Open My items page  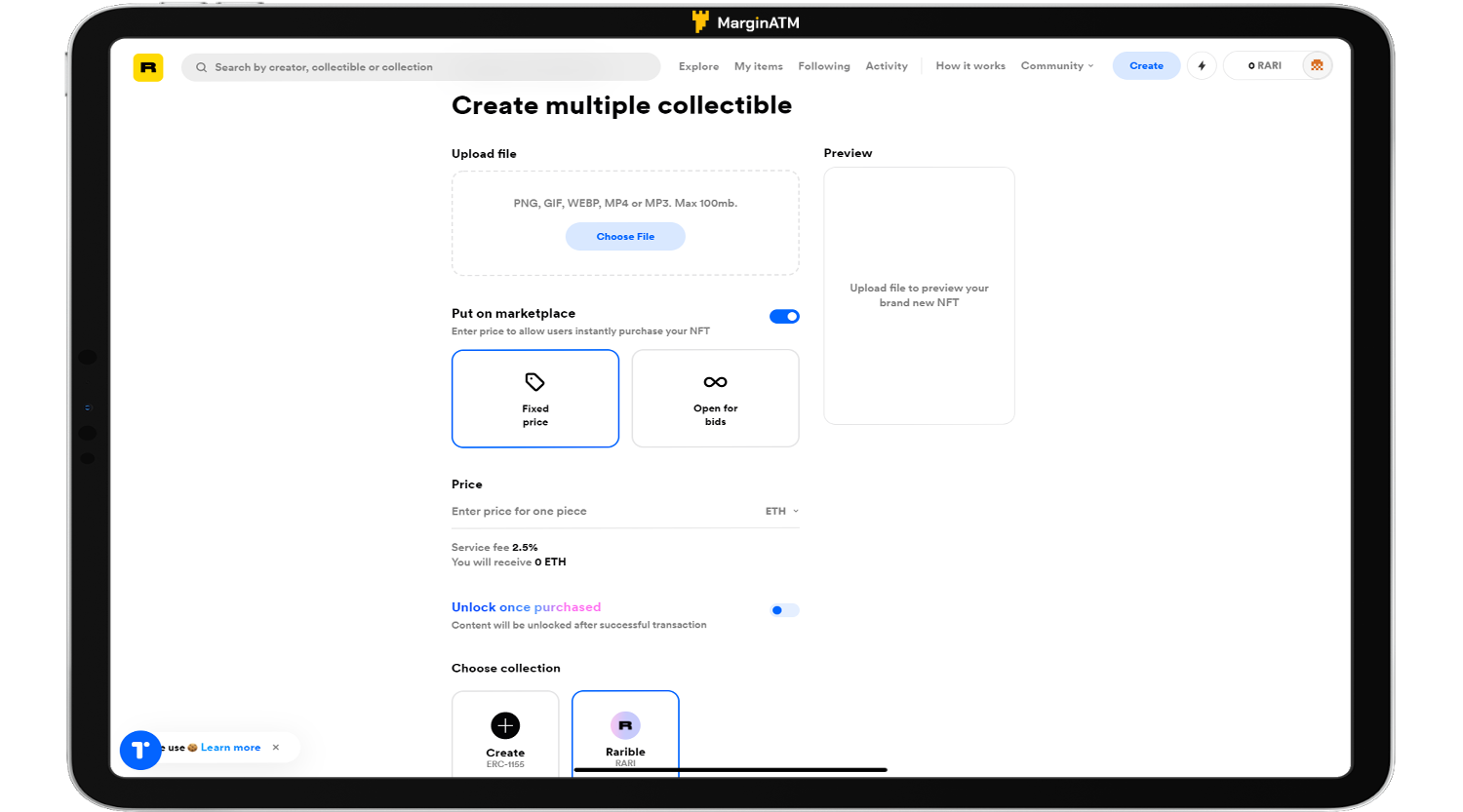(x=759, y=66)
